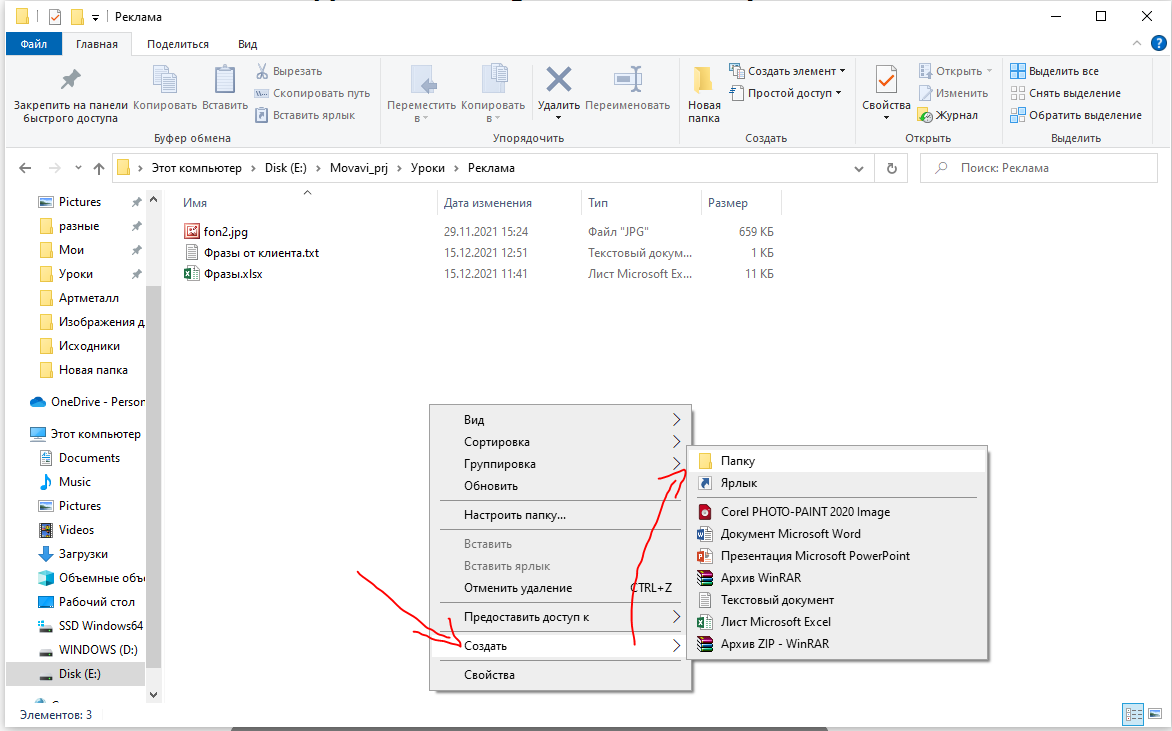Viewport: 1172px width, 731px height.
Task: Select Отменить удаление in context menu
Action: click(x=560, y=588)
